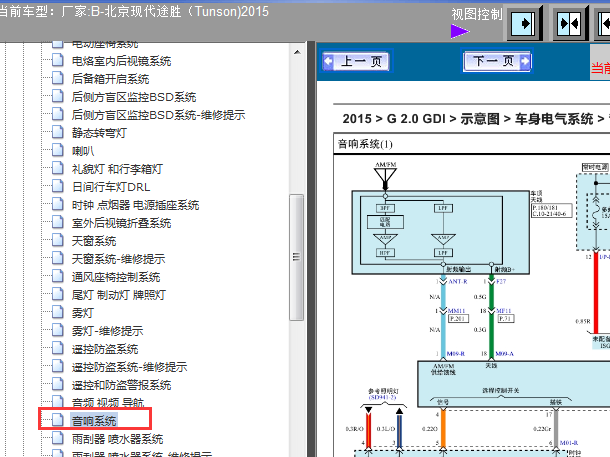This screenshot has height=457, width=610.
Task: Click ANT-R connector label in diagram
Action: pyautogui.click(x=458, y=281)
